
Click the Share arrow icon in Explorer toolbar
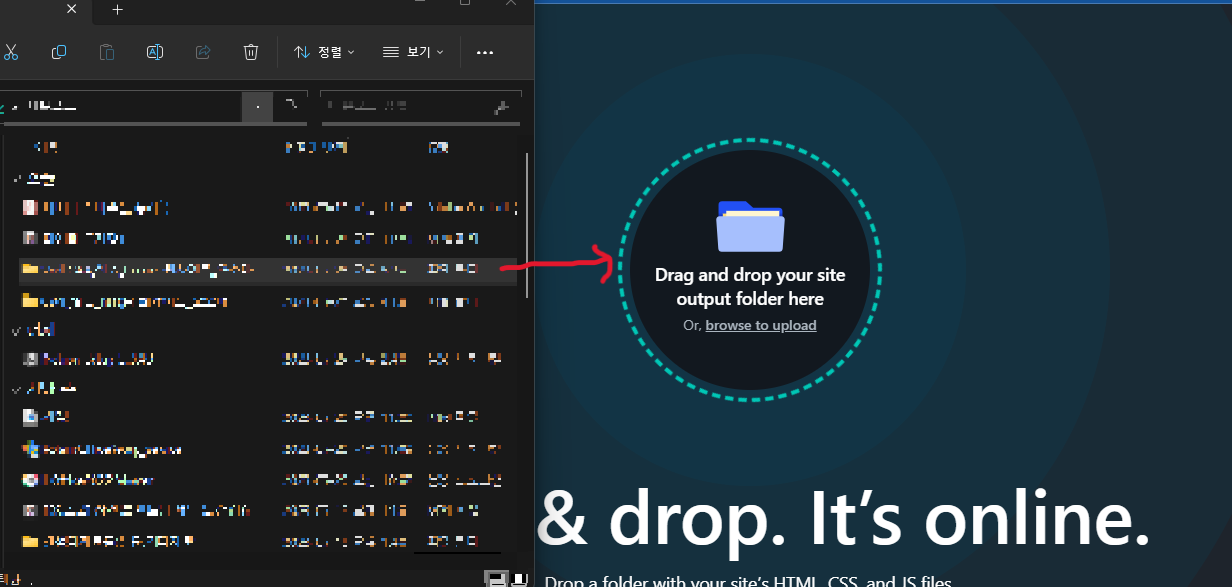tap(203, 52)
